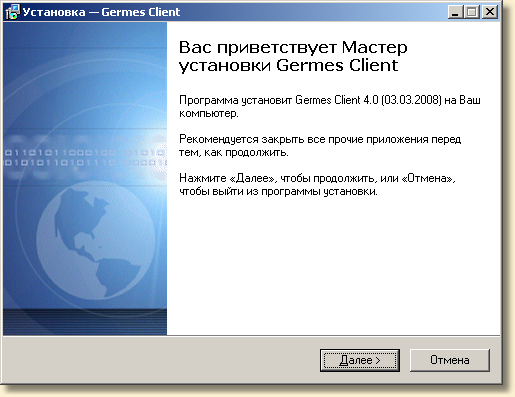Screen dimensions: 515x397
Task: Open the installer icon in title bar
Action: 13,12
